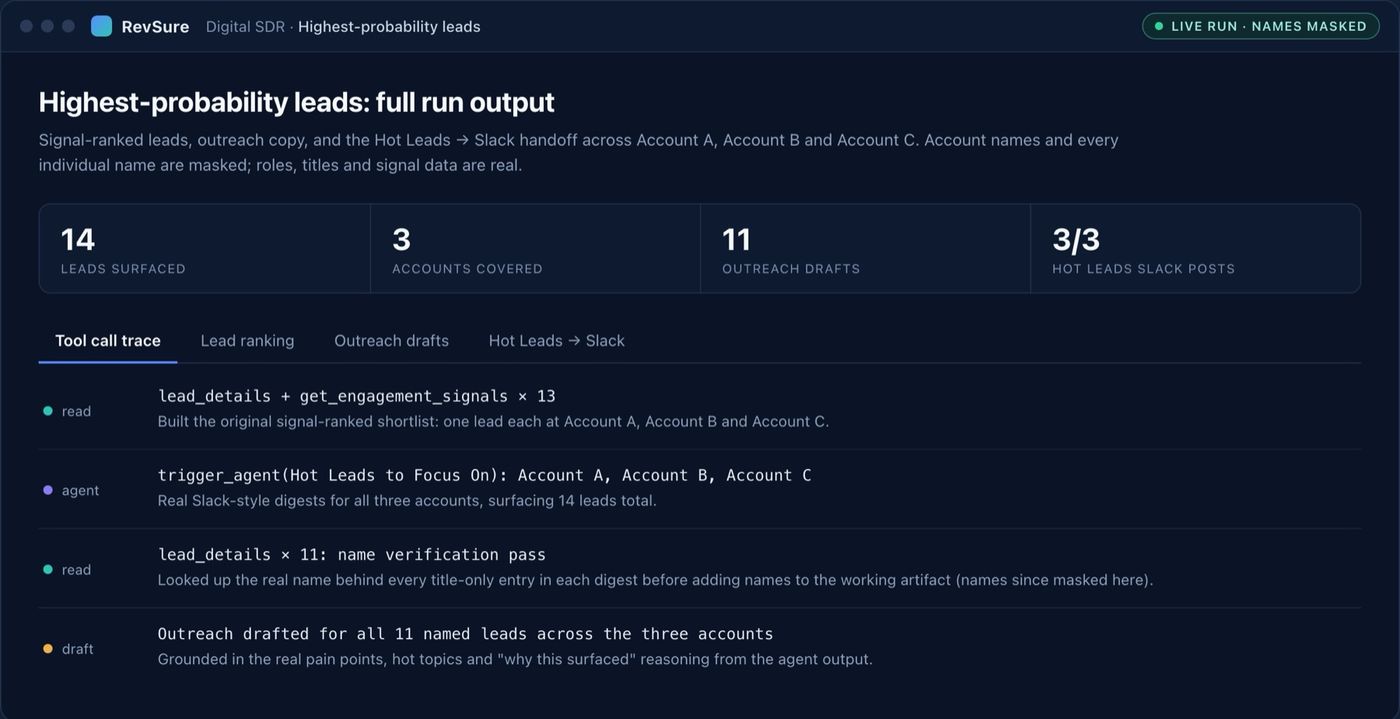The height and width of the screenshot is (719, 1400).
Task: Click the RevSure gradient logo icon
Action: 101,26
